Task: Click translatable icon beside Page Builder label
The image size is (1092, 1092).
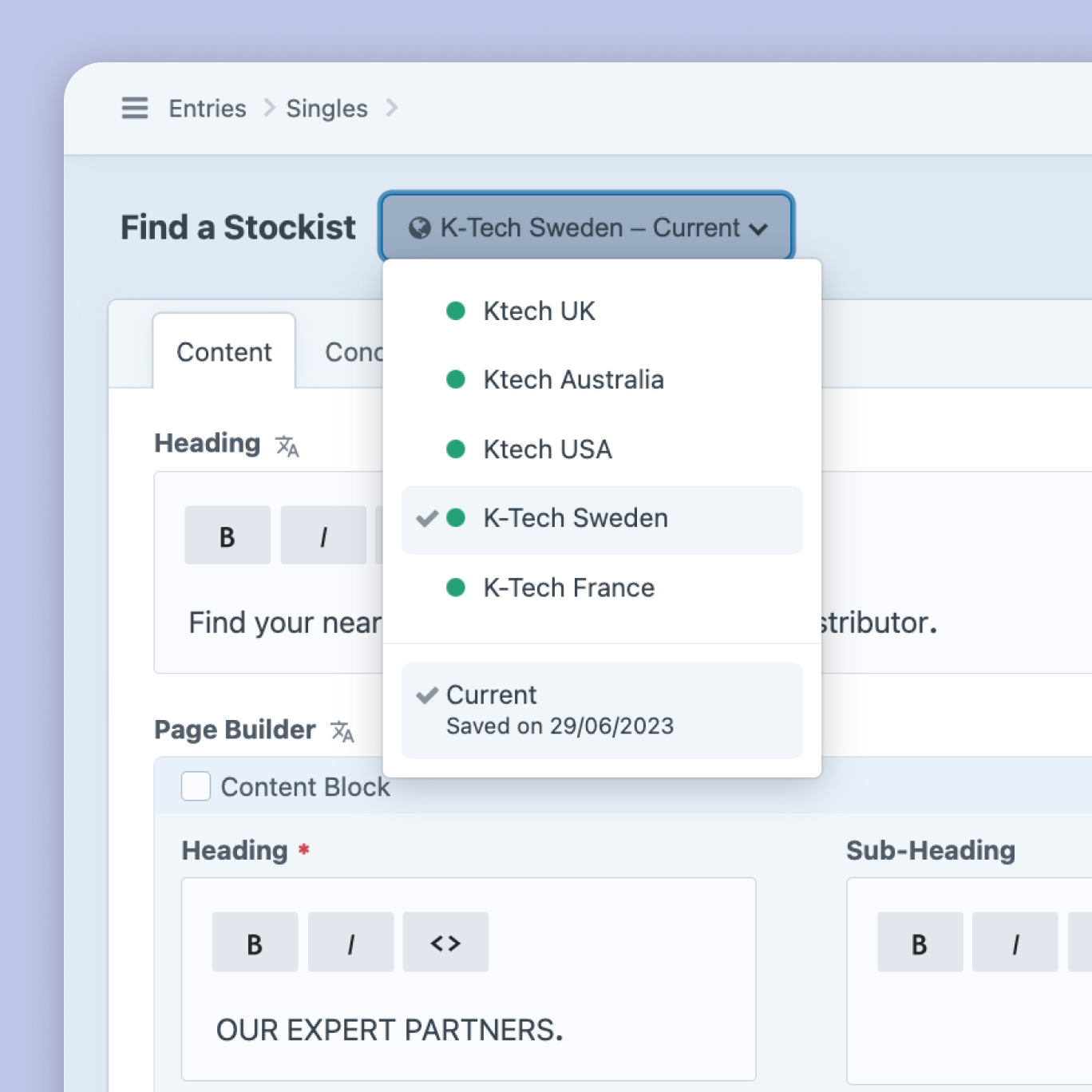Action: coord(342,731)
